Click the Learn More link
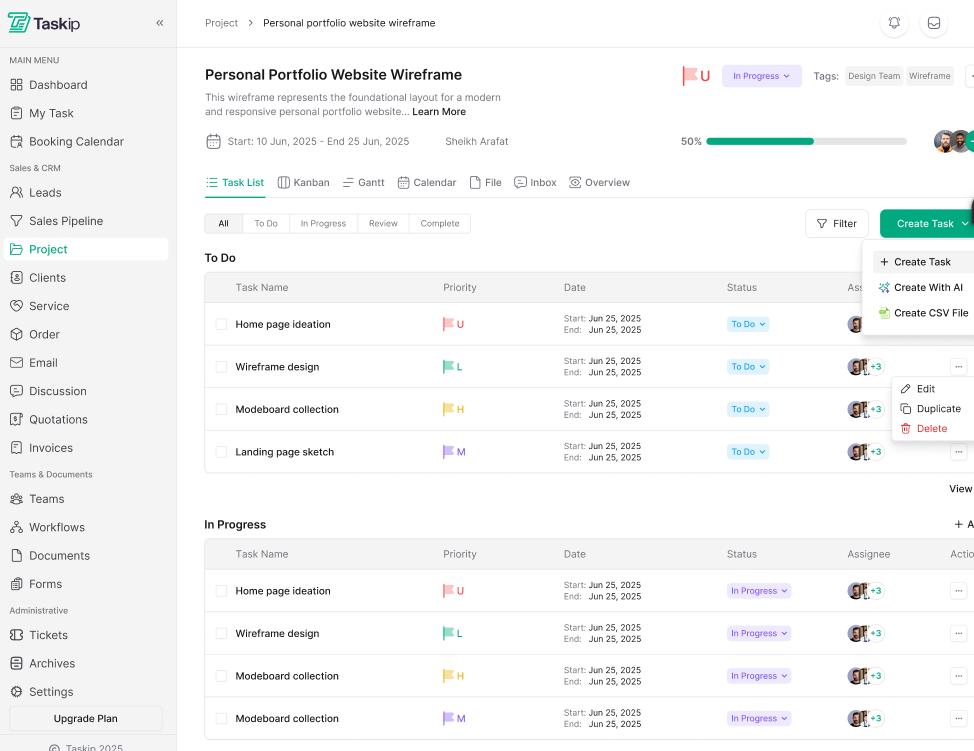974x751 pixels. [x=439, y=112]
